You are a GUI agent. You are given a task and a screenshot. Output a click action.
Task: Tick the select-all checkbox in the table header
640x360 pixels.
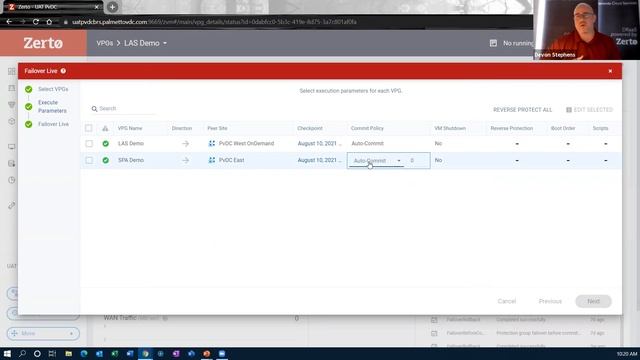(x=89, y=128)
